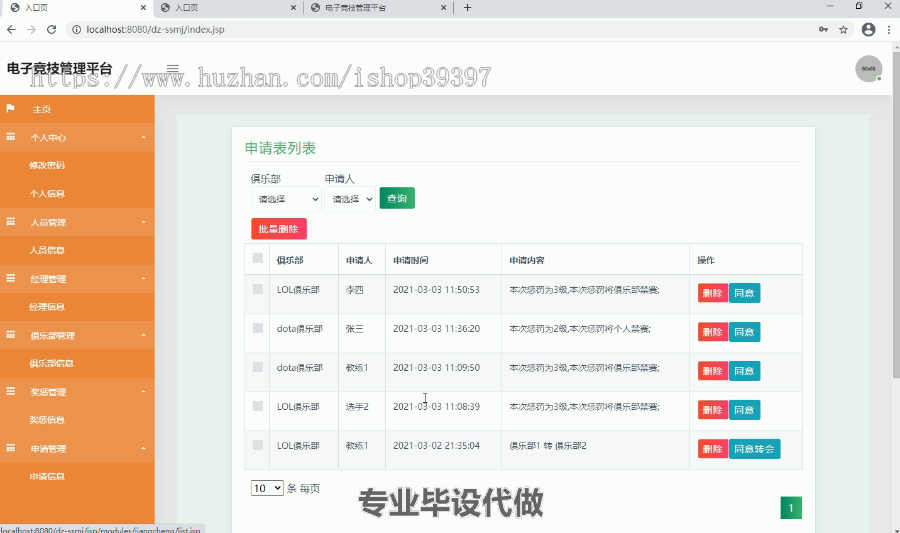The width and height of the screenshot is (900, 533).
Task: Close the 电子竞技管理平台 tab
Action: pos(443,7)
